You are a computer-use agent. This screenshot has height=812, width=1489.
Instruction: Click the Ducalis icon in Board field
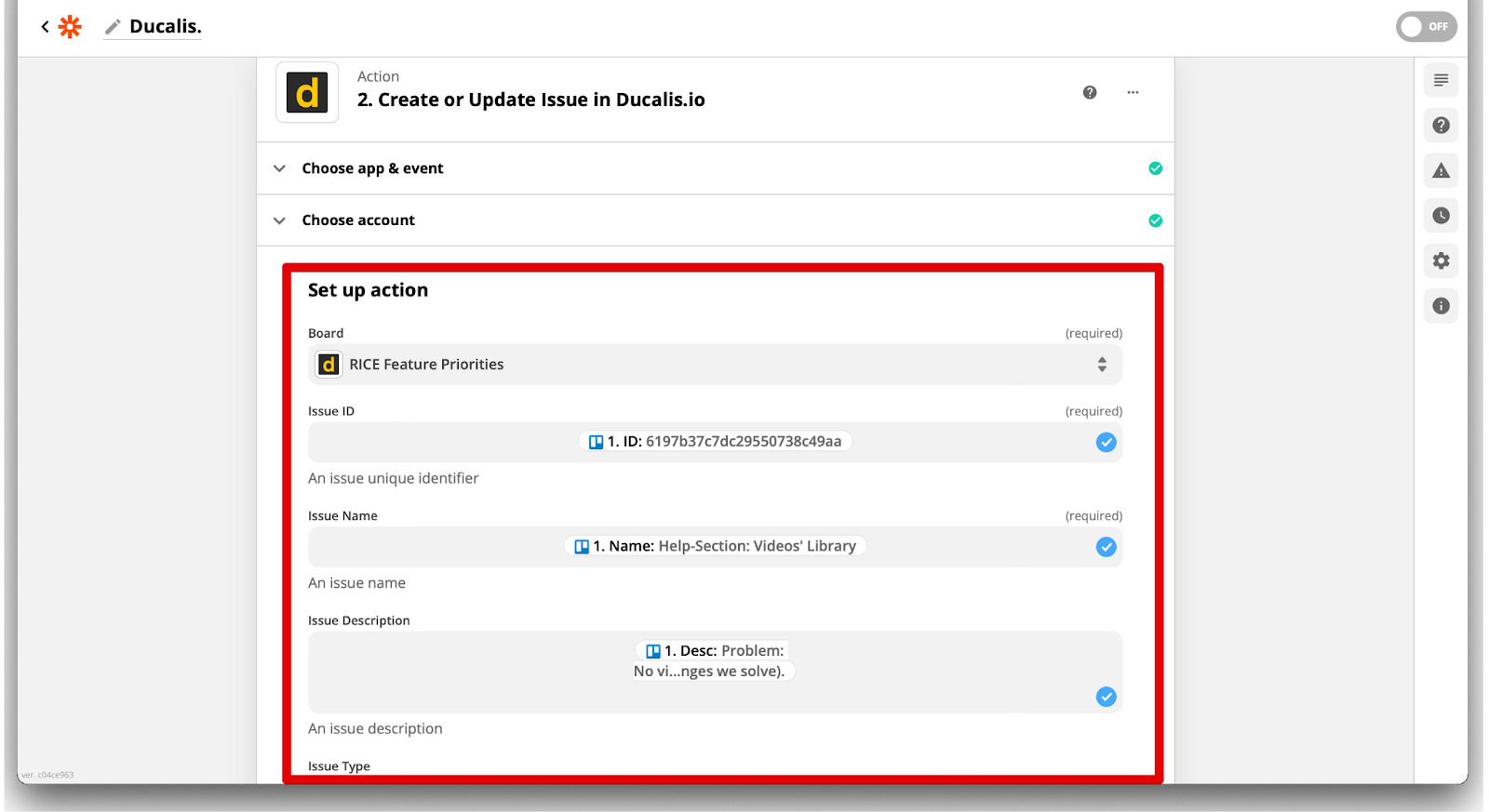pos(329,365)
